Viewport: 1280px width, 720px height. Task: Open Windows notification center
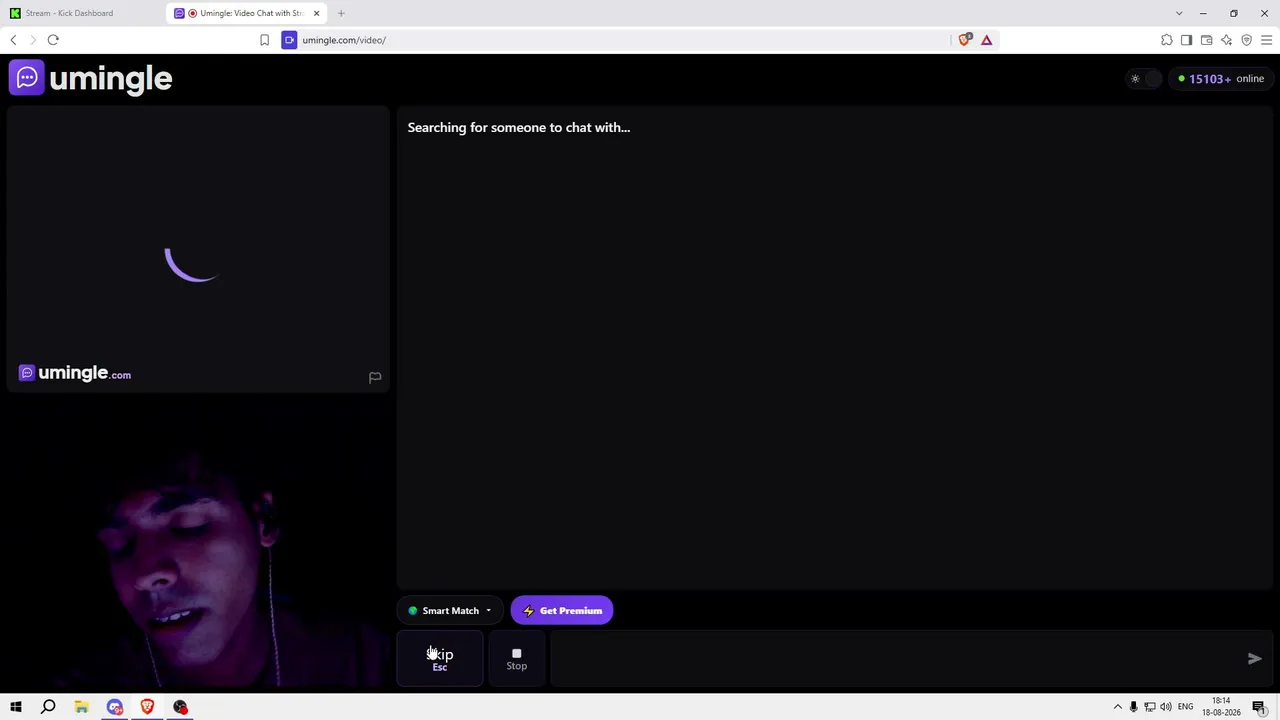tap(1260, 707)
